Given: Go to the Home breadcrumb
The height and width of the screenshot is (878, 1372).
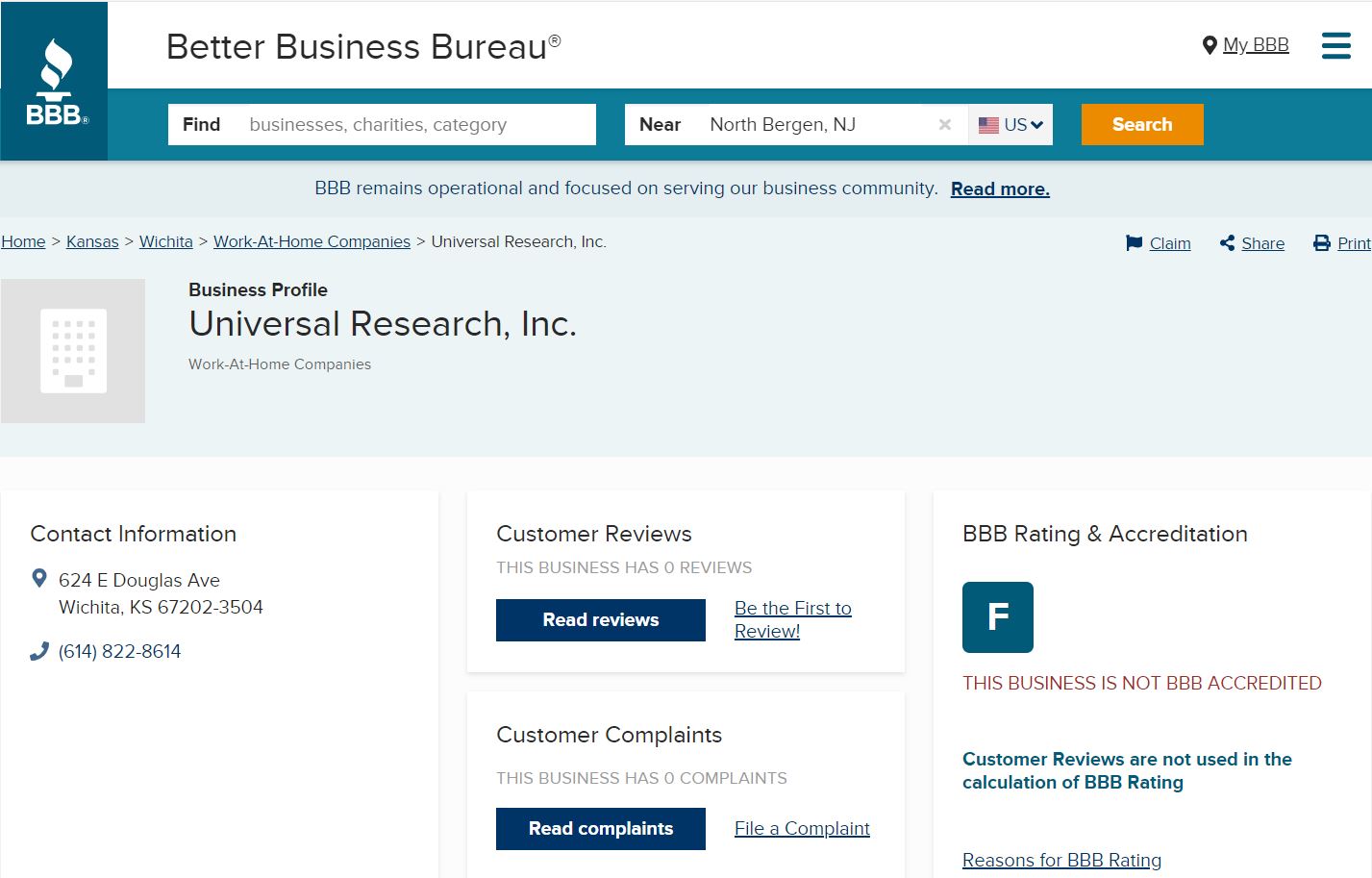Looking at the screenshot, I should coord(23,242).
